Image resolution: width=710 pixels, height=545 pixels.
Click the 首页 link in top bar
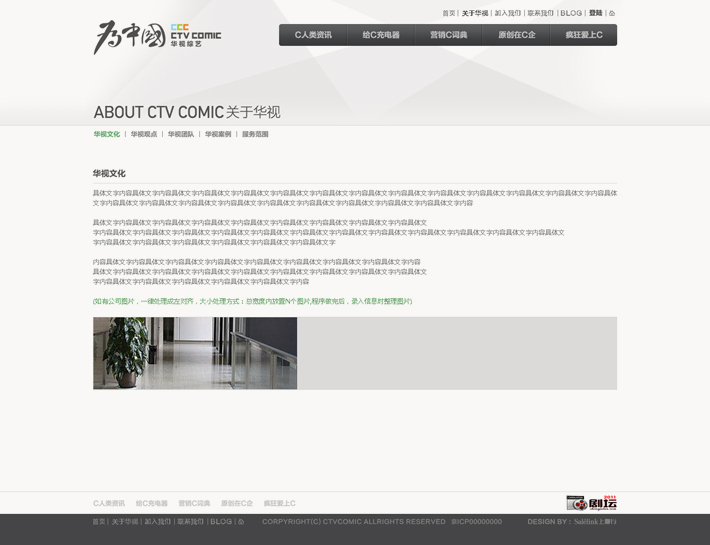tap(449, 14)
